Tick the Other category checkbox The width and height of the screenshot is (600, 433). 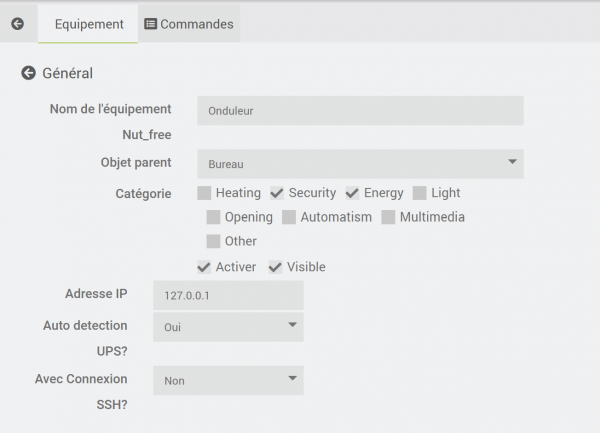click(x=213, y=241)
